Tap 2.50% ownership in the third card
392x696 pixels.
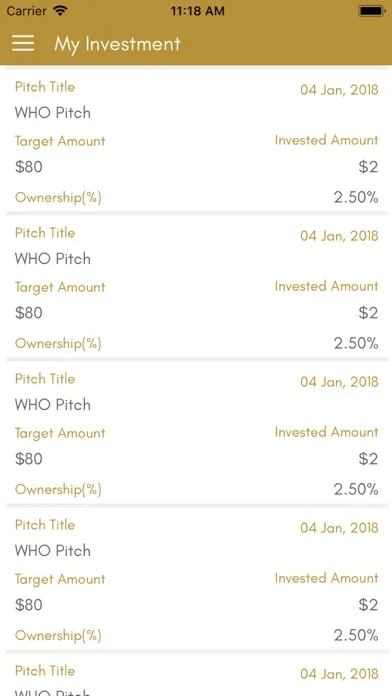point(356,490)
